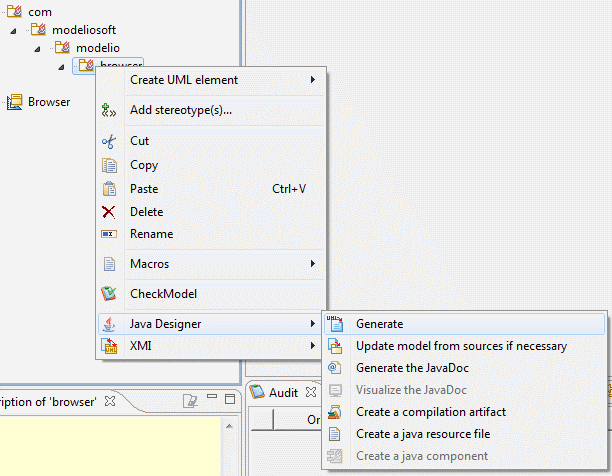Select the modeliosoft label in tree
Image resolution: width=612 pixels, height=476 pixels.
coord(84,30)
